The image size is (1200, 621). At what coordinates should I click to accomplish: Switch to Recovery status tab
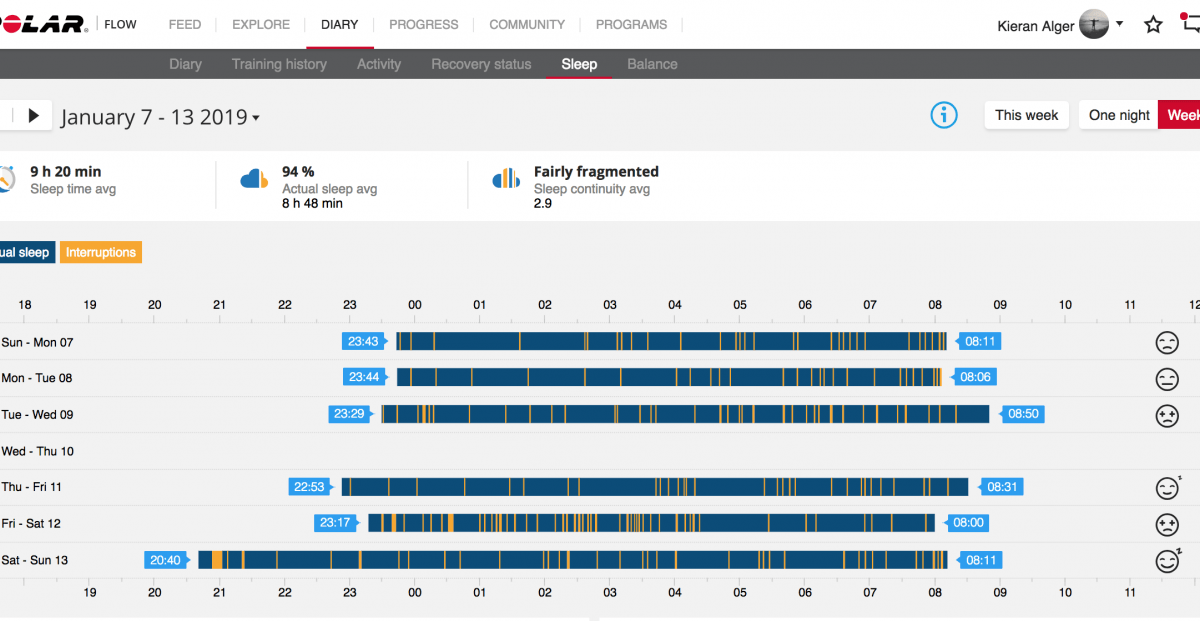pos(481,64)
